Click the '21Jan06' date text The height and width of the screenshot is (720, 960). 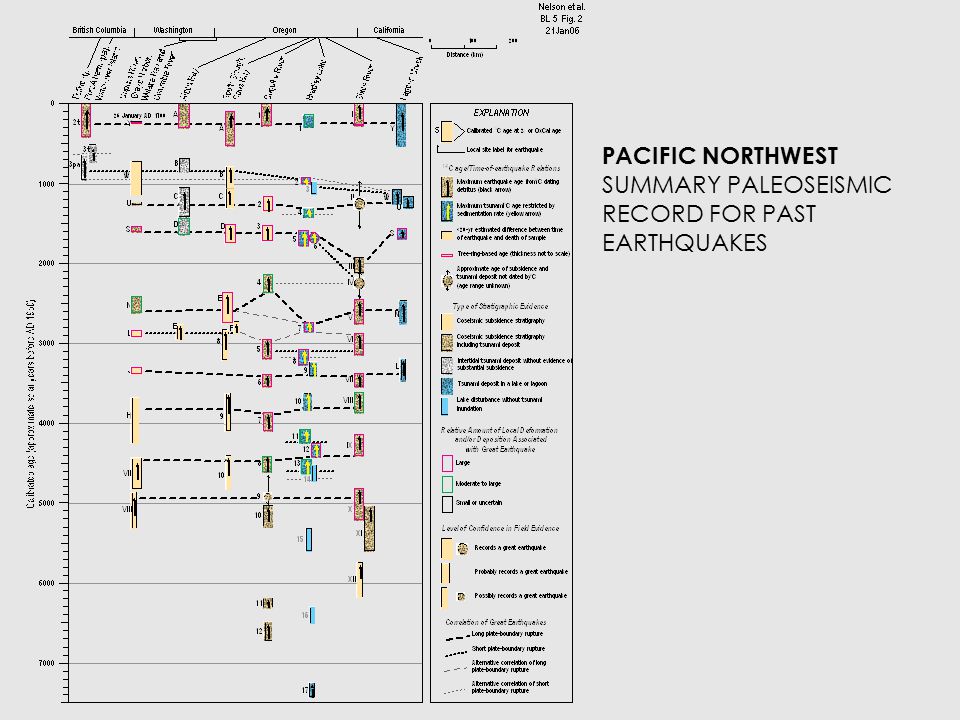click(562, 31)
